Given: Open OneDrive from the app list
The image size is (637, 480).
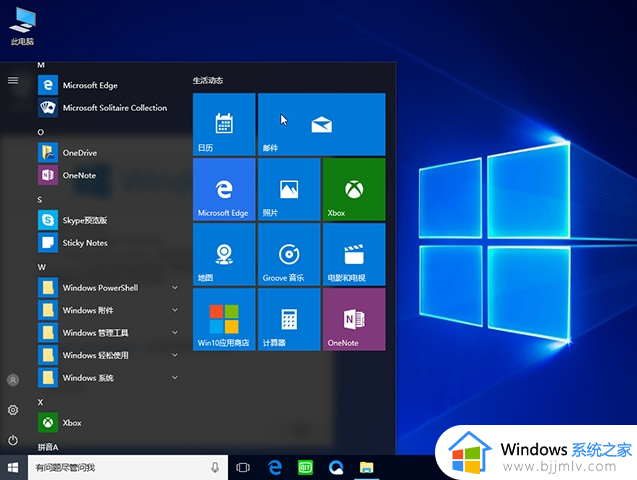Looking at the screenshot, I should tap(108, 153).
